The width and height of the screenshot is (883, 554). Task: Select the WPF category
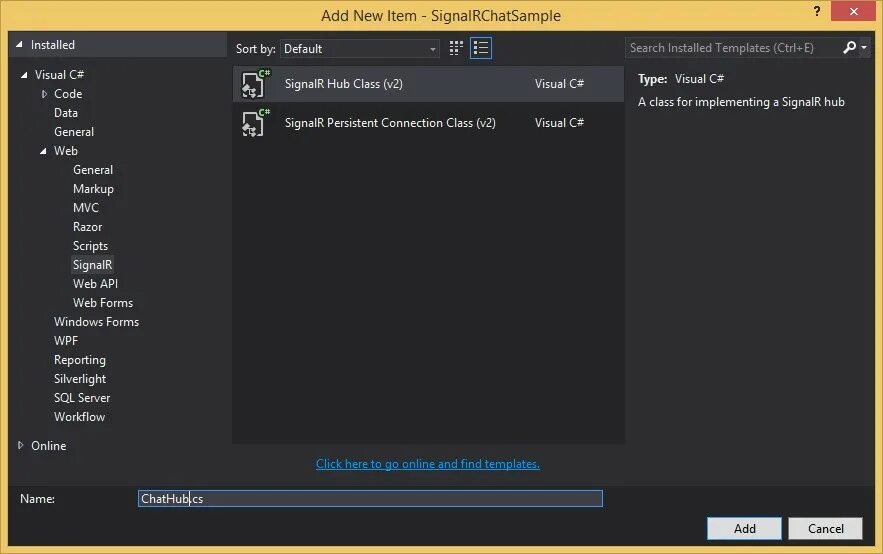(66, 341)
